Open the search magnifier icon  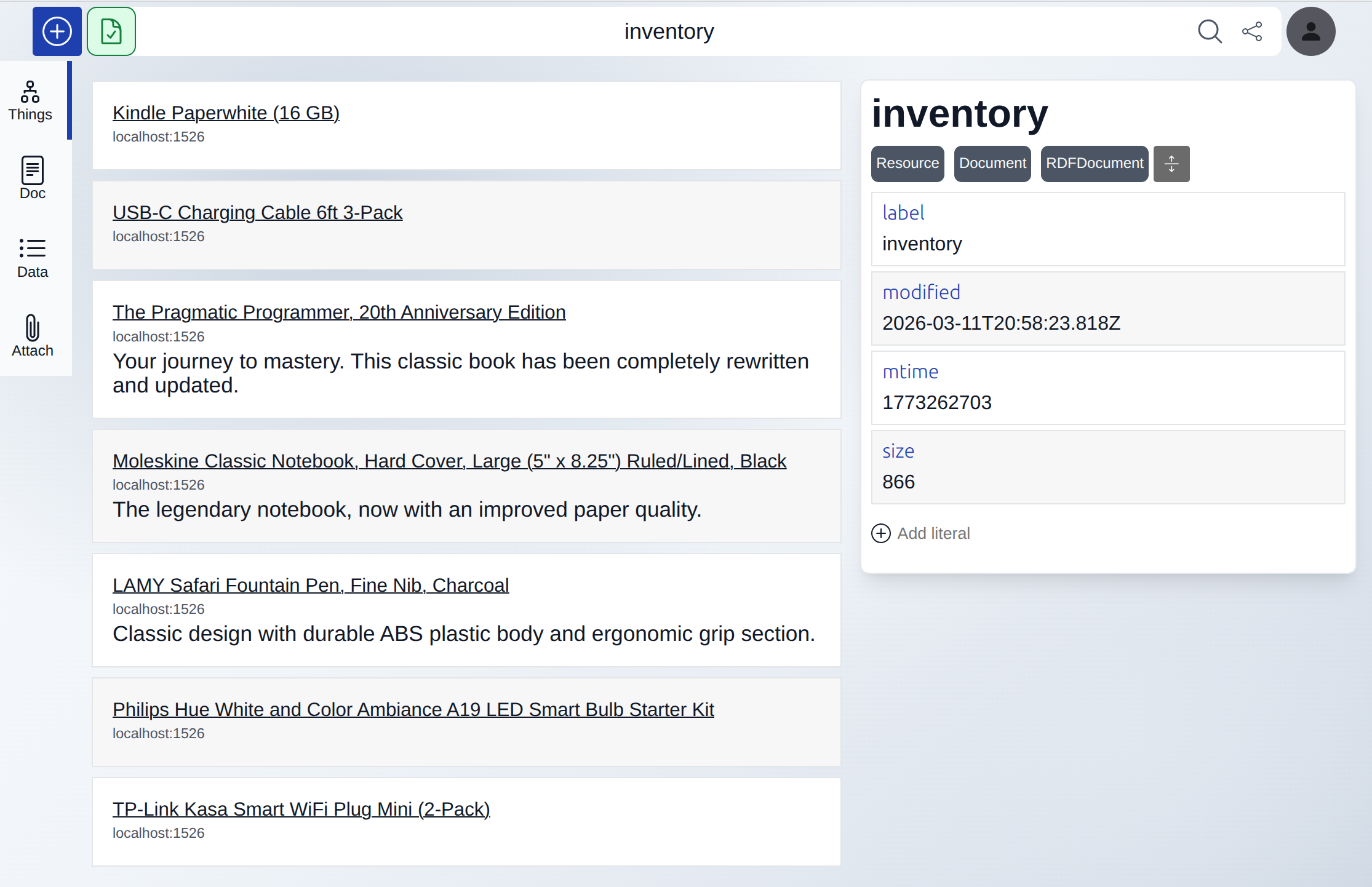[x=1210, y=31]
